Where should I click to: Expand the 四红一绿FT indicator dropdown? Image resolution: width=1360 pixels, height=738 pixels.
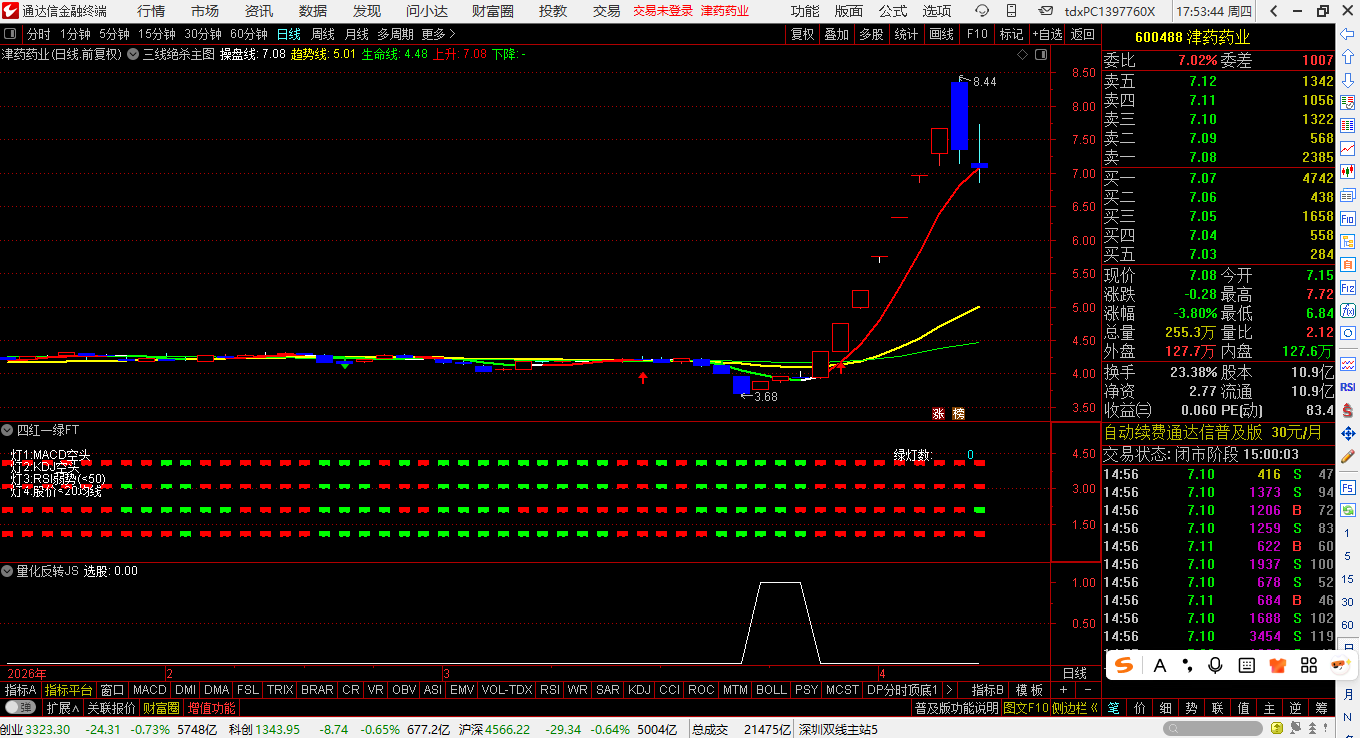click(8, 430)
